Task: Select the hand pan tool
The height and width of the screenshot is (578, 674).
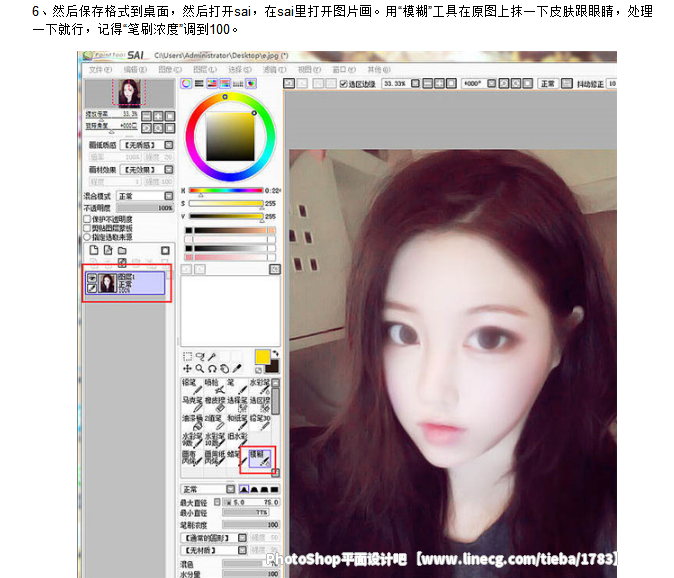Action: tap(224, 369)
